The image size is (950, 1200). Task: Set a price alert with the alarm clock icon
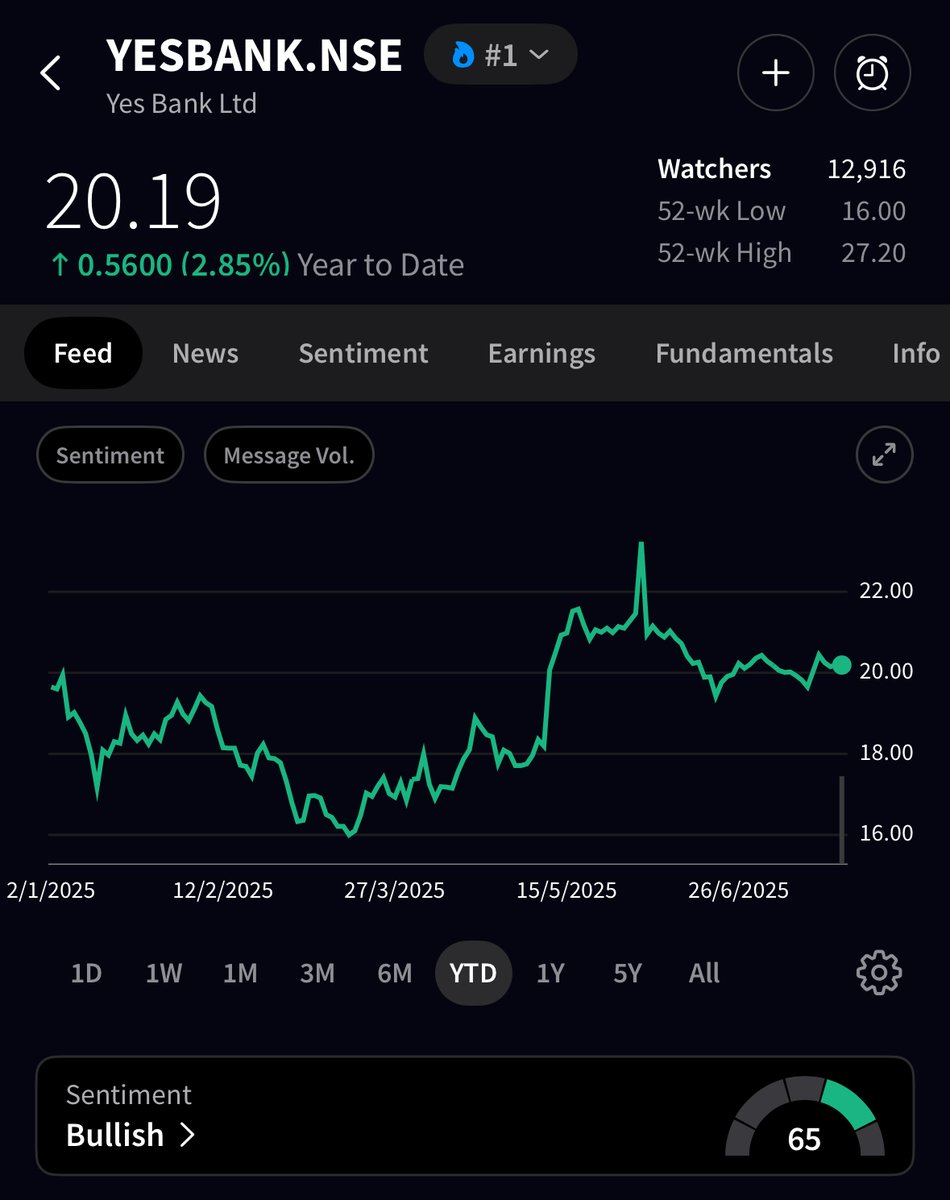pyautogui.click(x=872, y=74)
